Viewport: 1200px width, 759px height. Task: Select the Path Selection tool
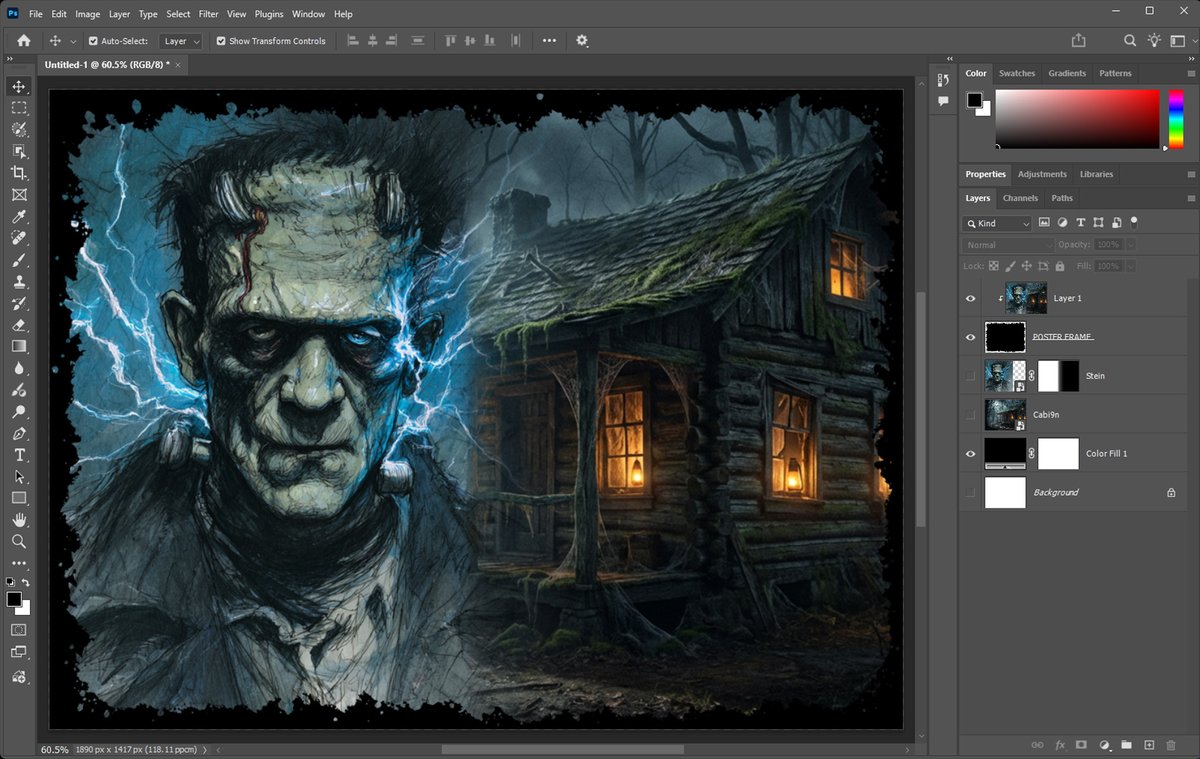coord(18,477)
